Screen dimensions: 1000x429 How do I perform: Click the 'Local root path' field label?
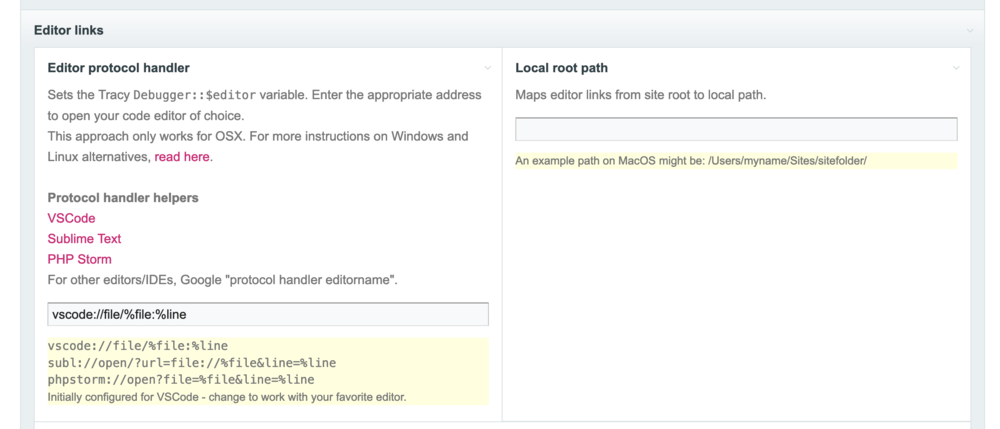click(x=561, y=68)
